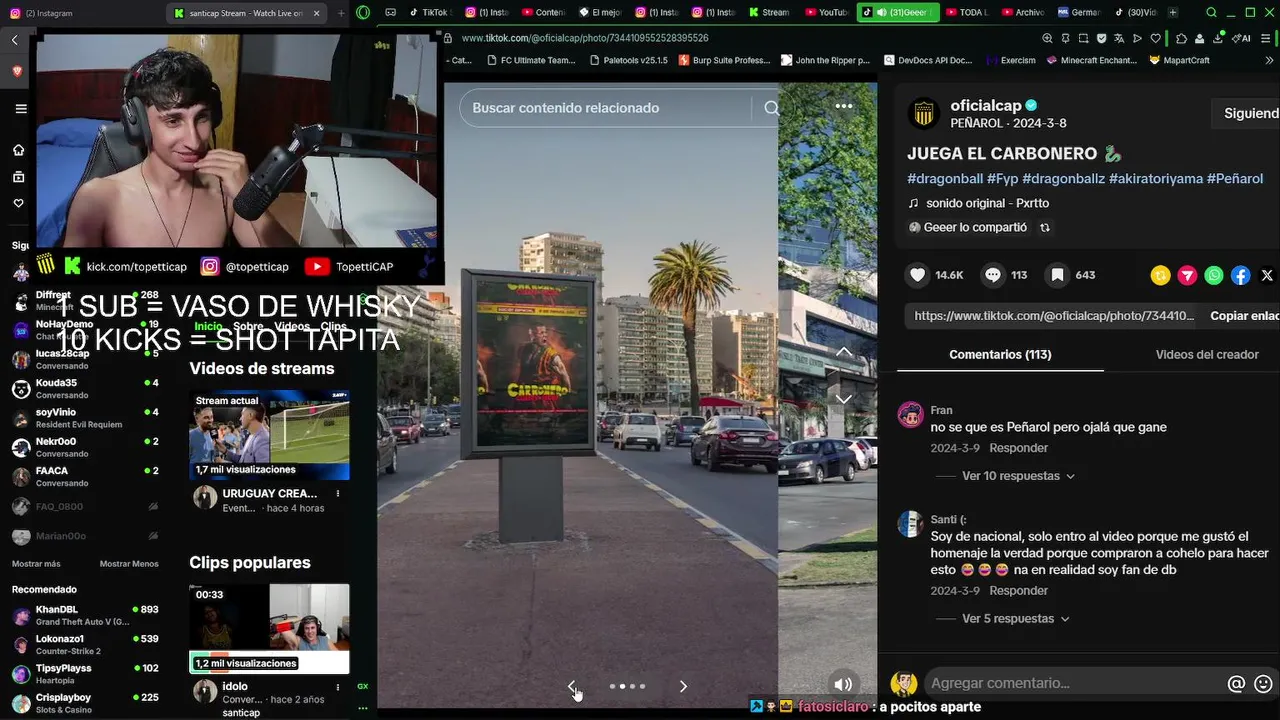Screen dimensions: 1280x720
Task: Share the post to X
Action: point(1267,275)
